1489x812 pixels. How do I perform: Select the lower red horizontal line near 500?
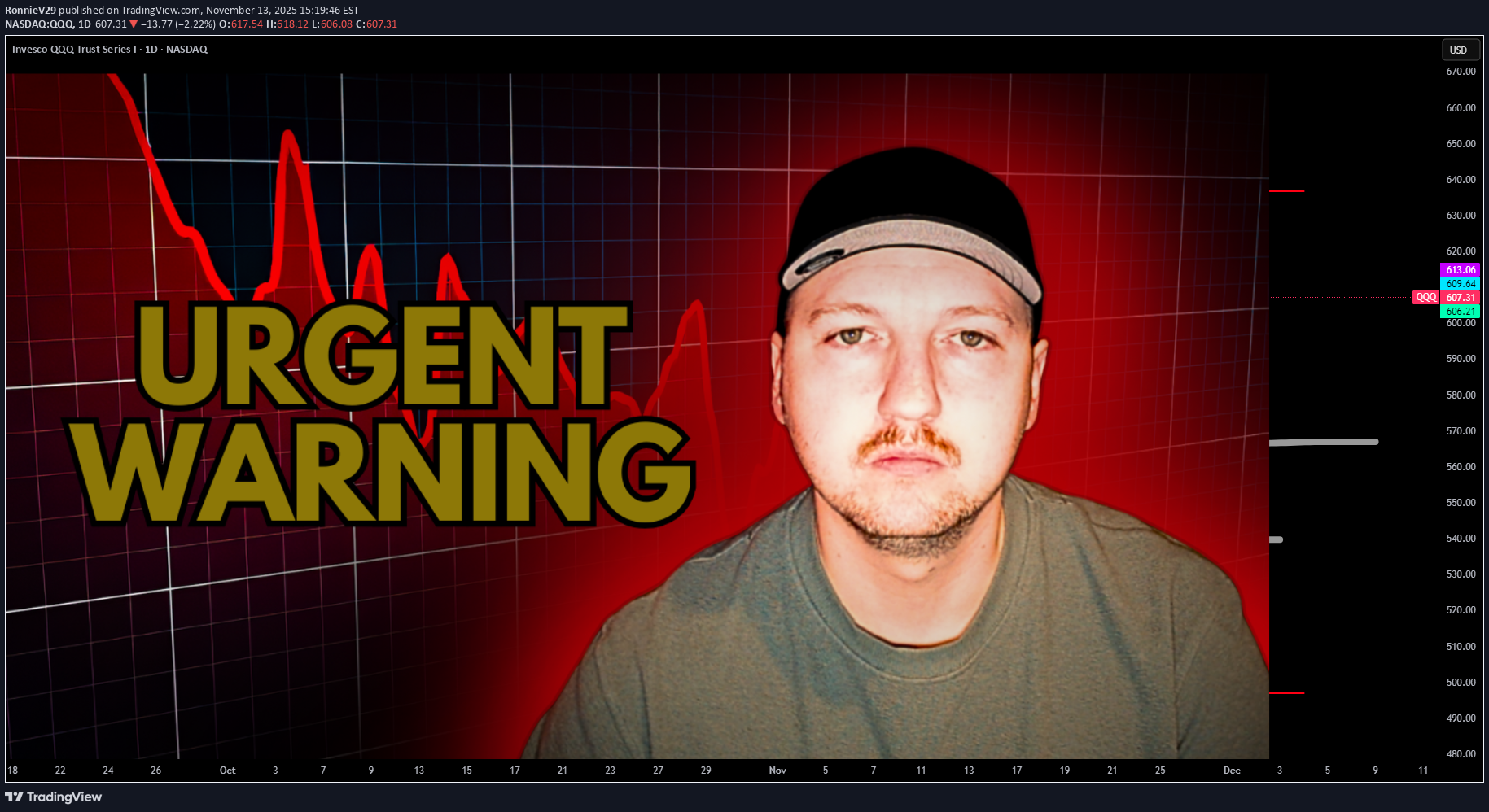click(1286, 693)
